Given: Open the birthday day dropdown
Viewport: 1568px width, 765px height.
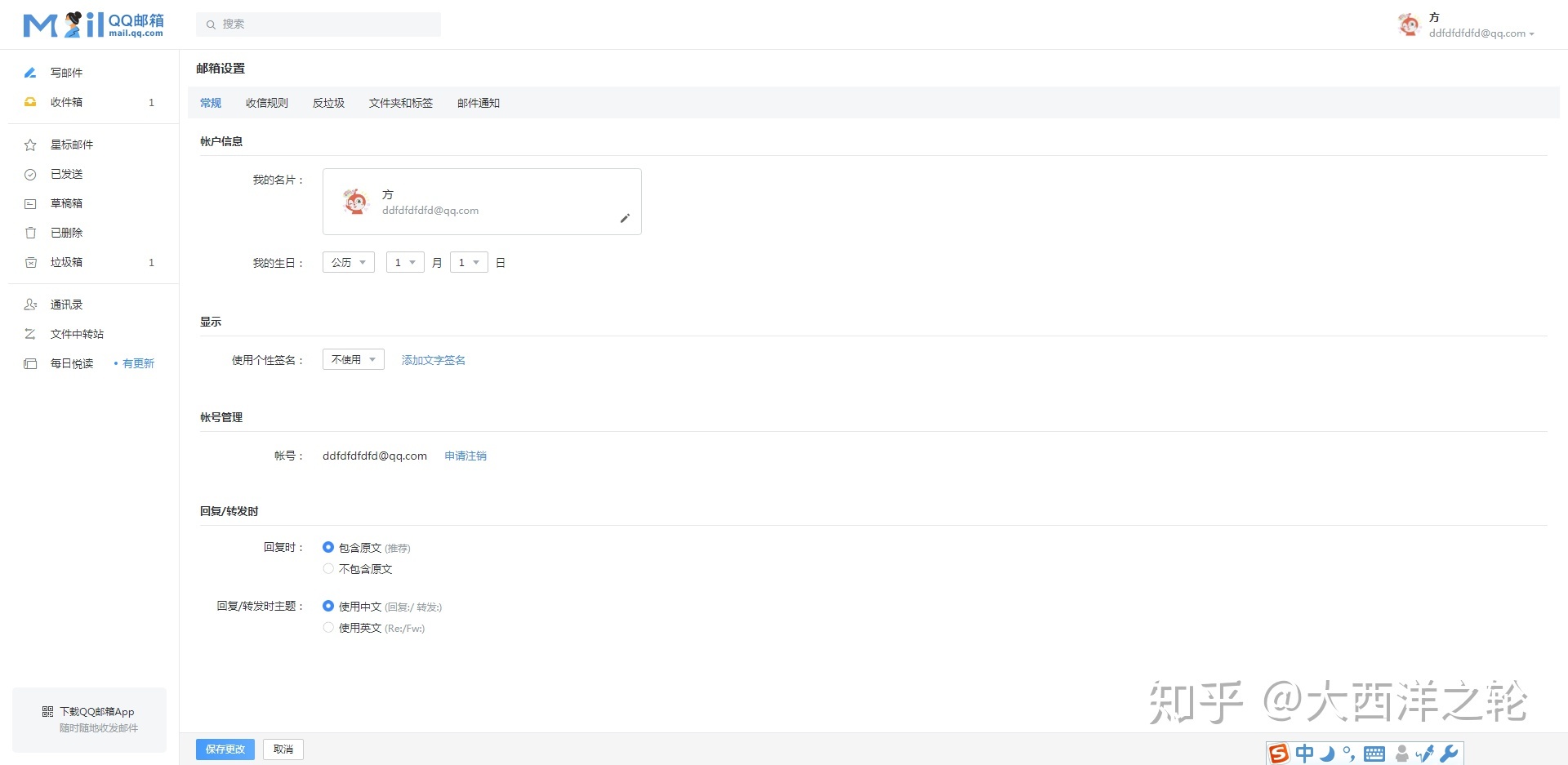Looking at the screenshot, I should (469, 262).
